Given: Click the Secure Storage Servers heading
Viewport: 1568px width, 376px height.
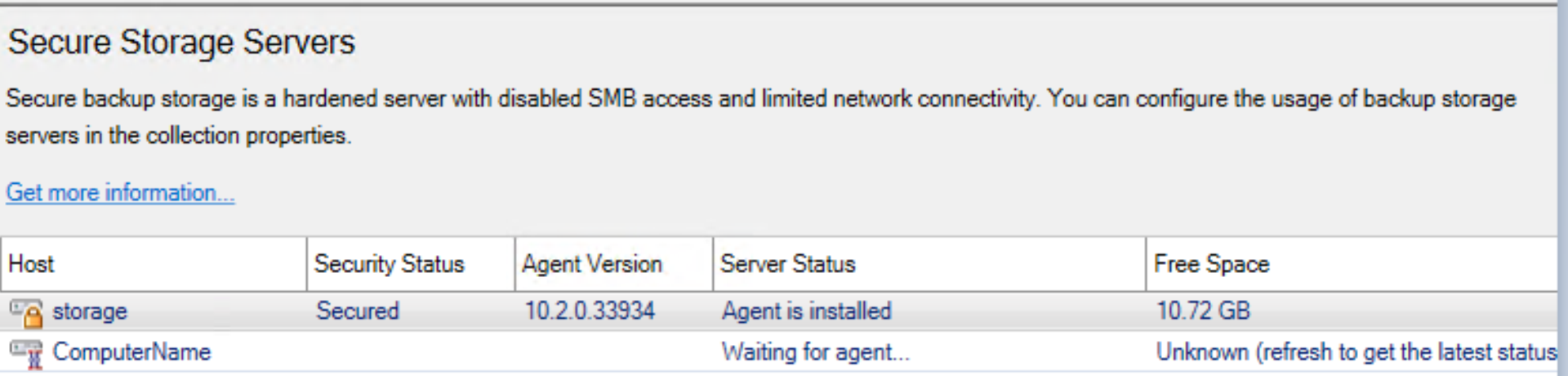Looking at the screenshot, I should pos(181,43).
